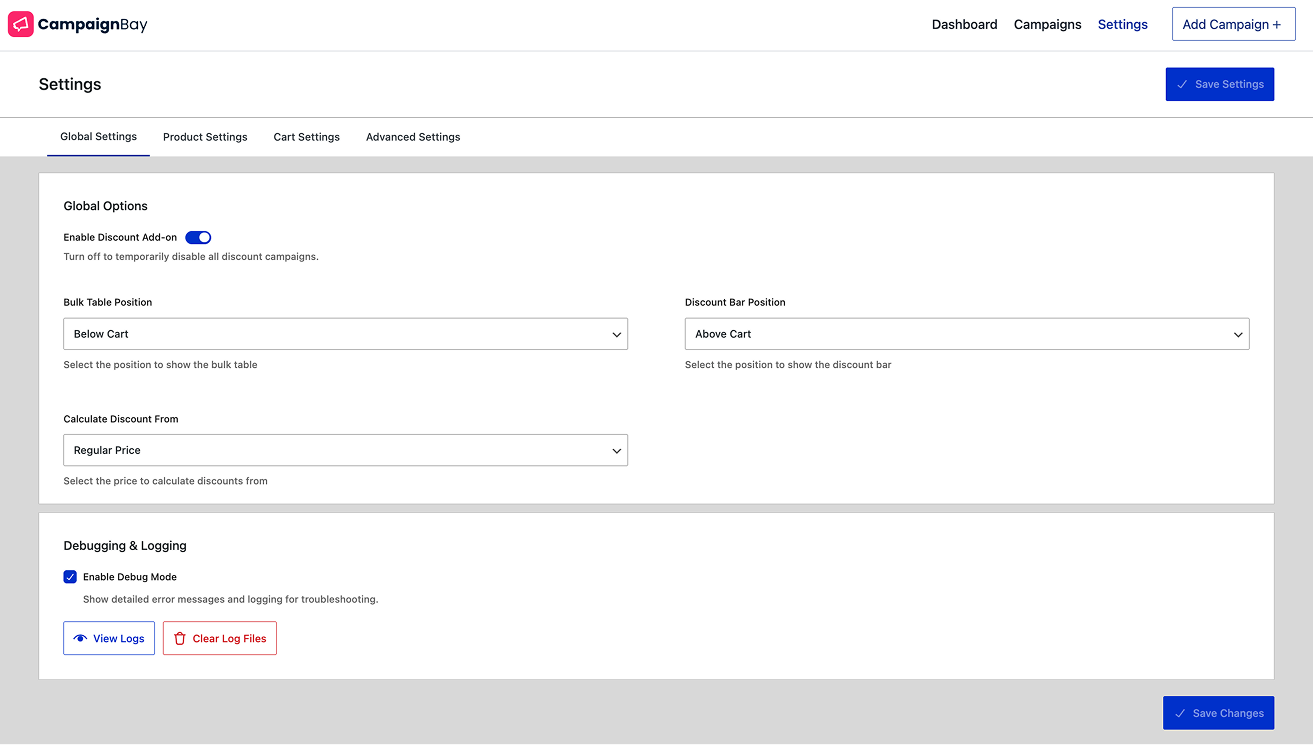The height and width of the screenshot is (745, 1313).
Task: Toggle the Enable Discount Add-on switch
Action: (x=198, y=237)
